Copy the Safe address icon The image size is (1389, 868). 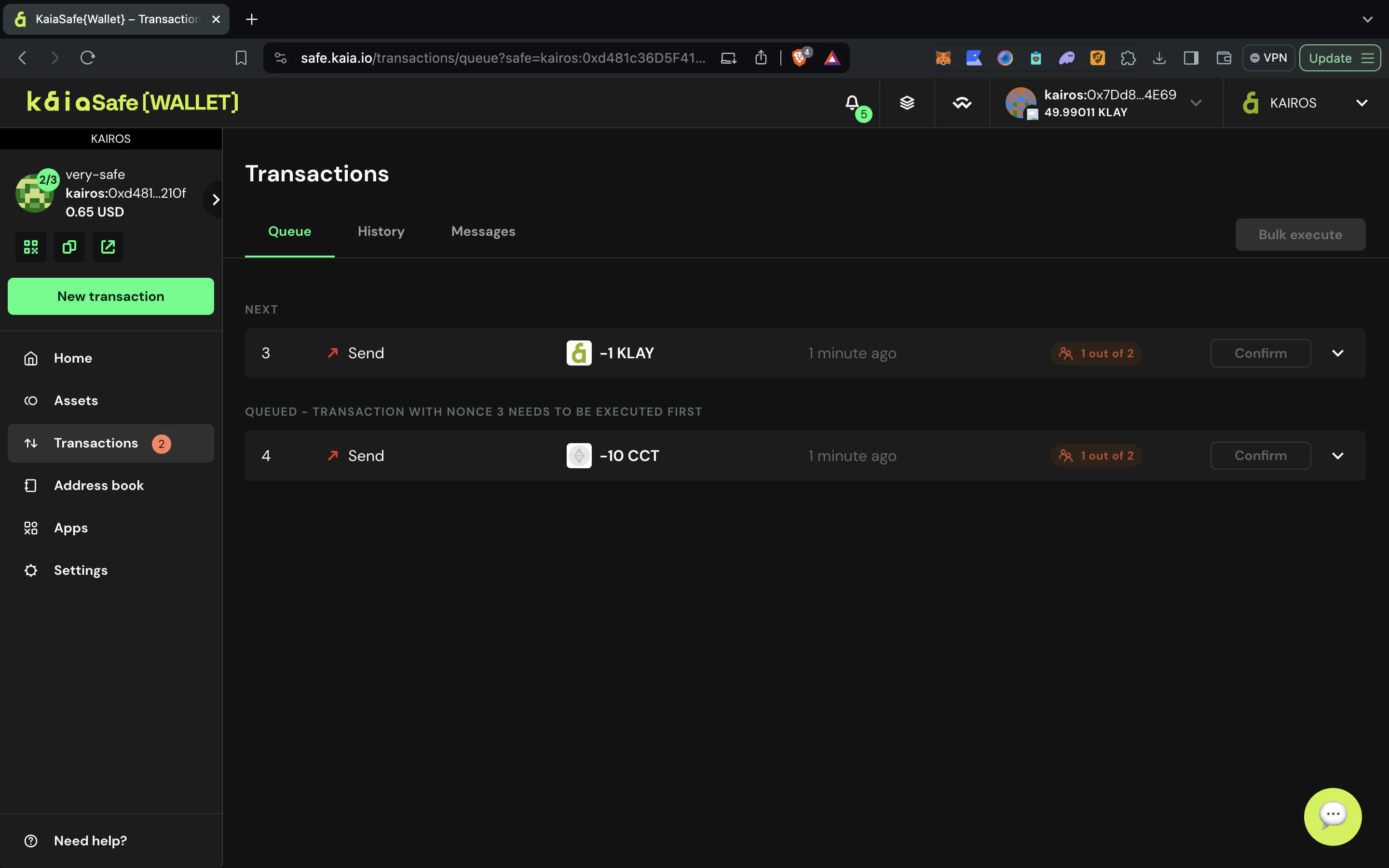pyautogui.click(x=69, y=247)
